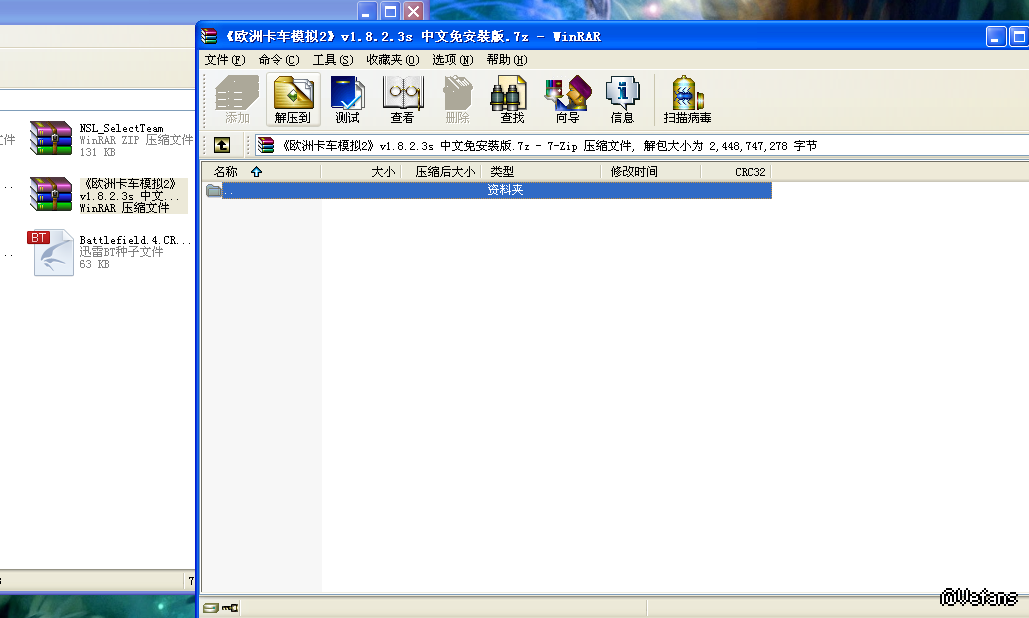Sort by the 修改时间 column header
This screenshot has width=1029, height=618.
pyautogui.click(x=634, y=172)
